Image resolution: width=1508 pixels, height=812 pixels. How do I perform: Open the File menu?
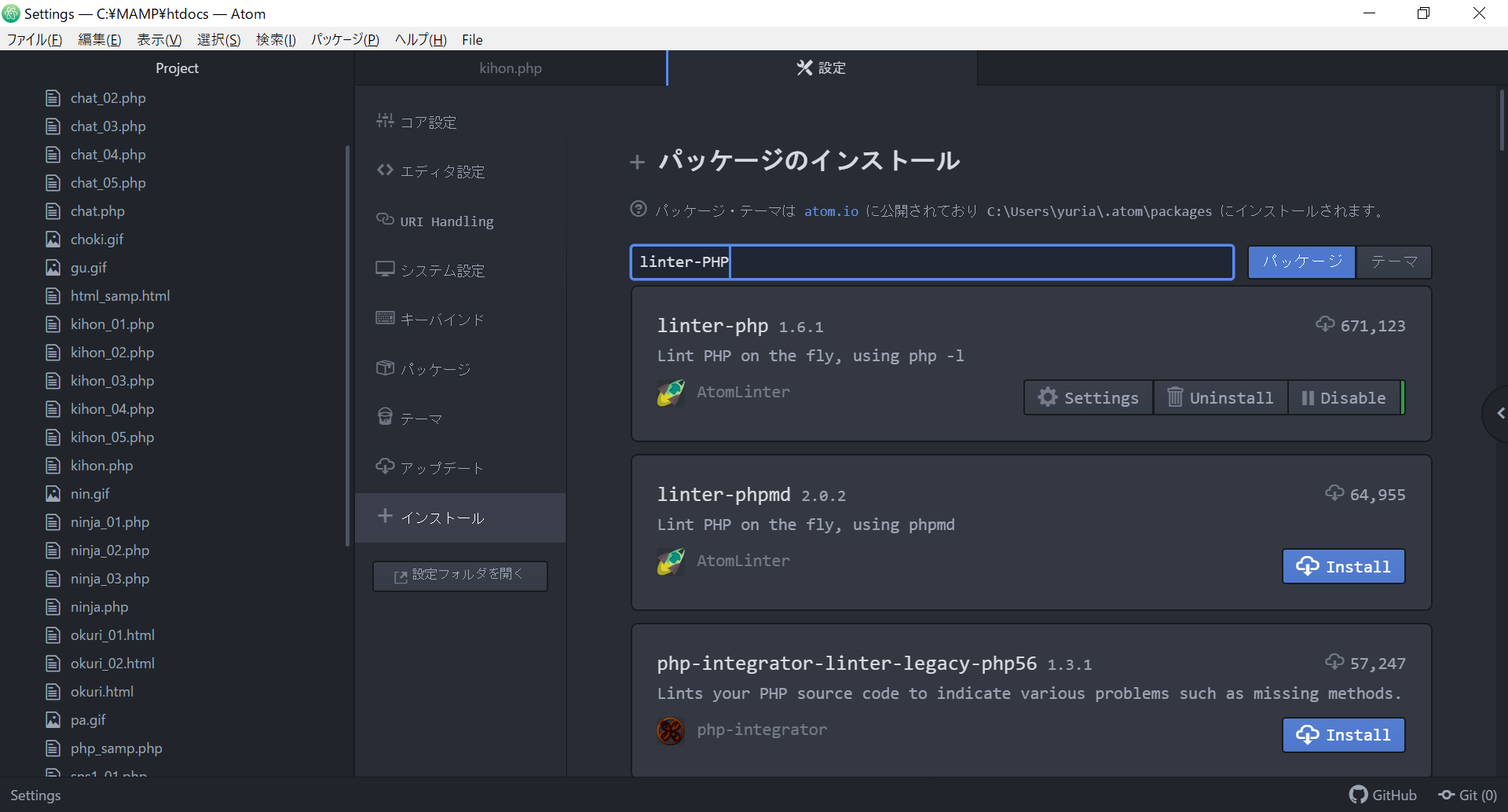tap(472, 40)
